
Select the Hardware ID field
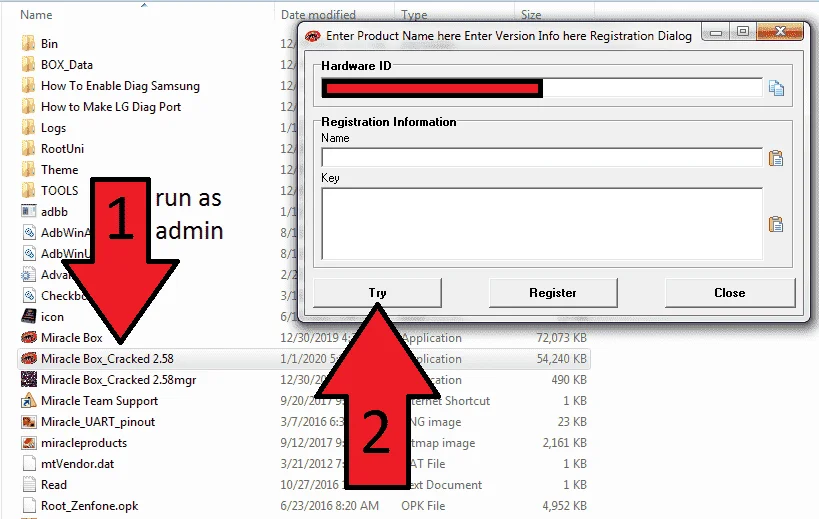tap(542, 88)
